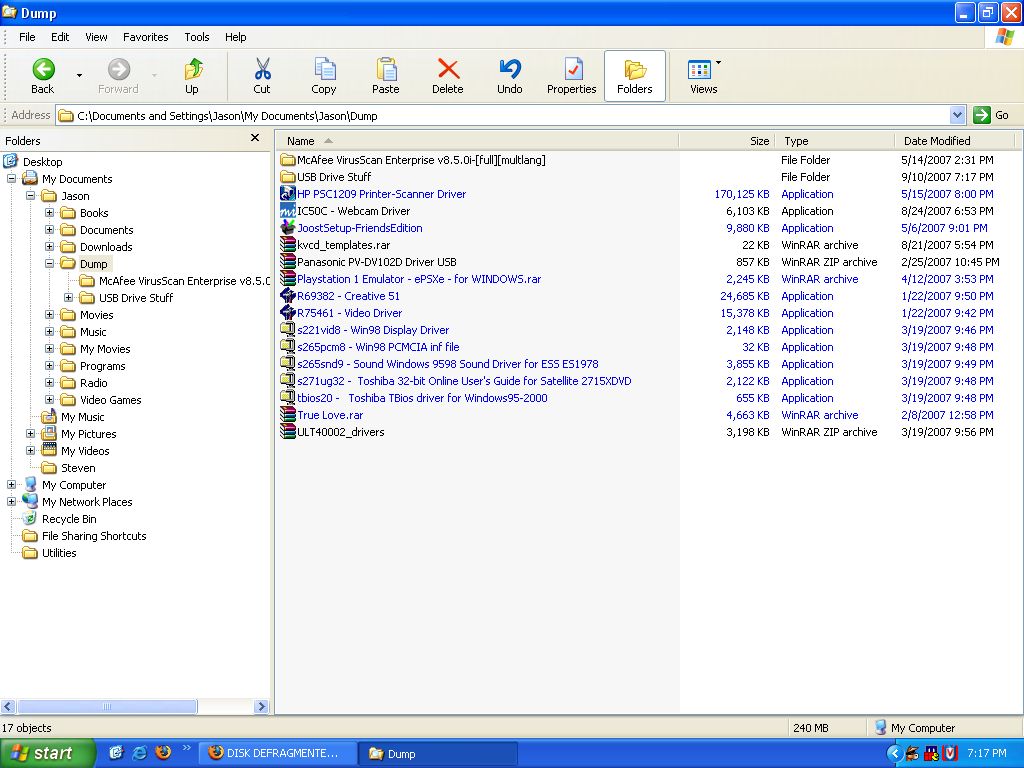Select the Utilities folder in tree
Viewport: 1024px width, 768px height.
(59, 552)
